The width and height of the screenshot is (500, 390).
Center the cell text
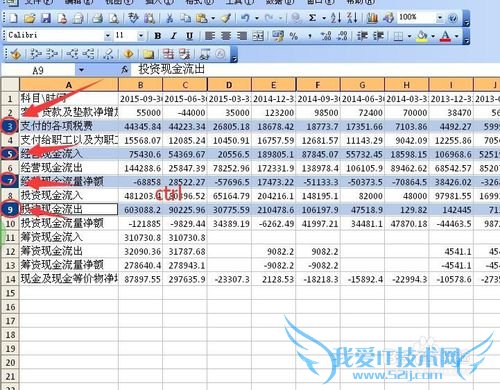[226, 36]
